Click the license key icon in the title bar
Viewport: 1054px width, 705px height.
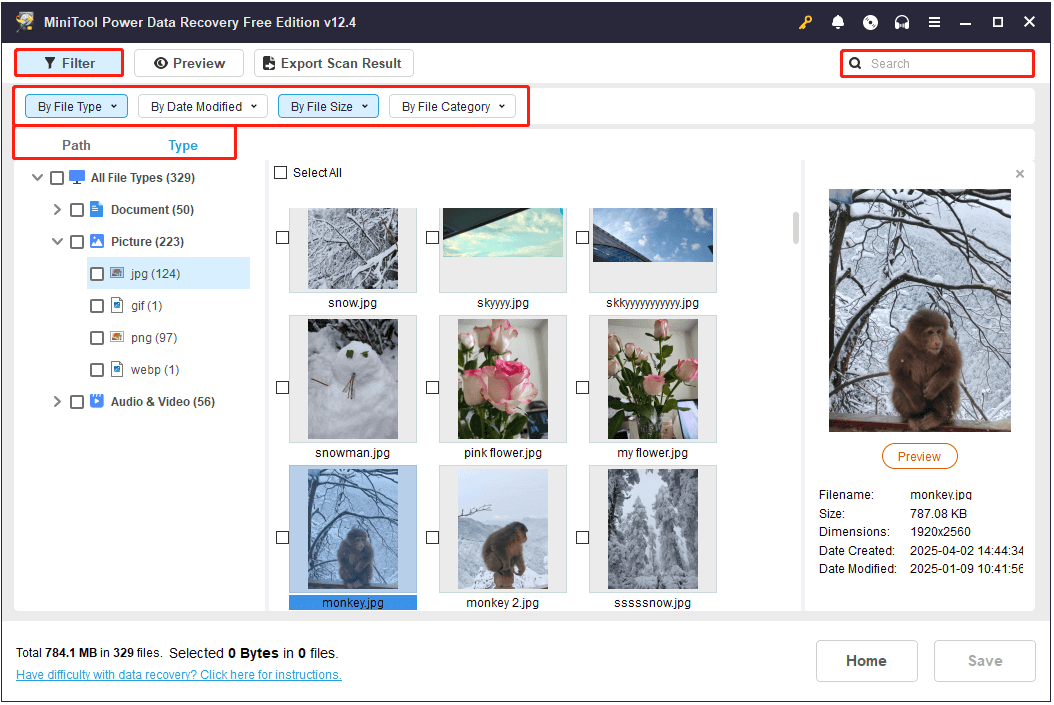pyautogui.click(x=805, y=21)
